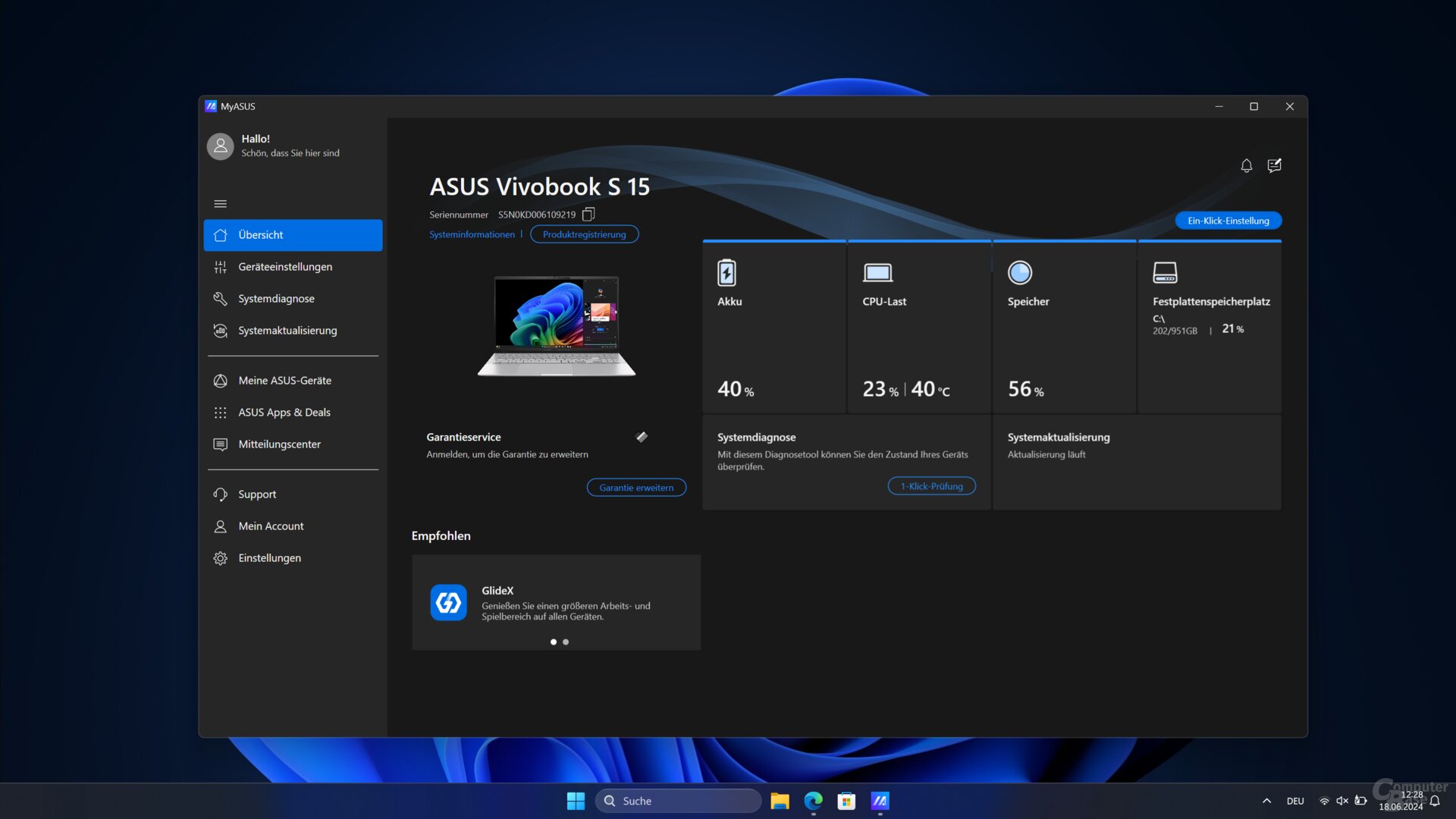
Task: Click the Akku battery icon
Action: [x=726, y=273]
